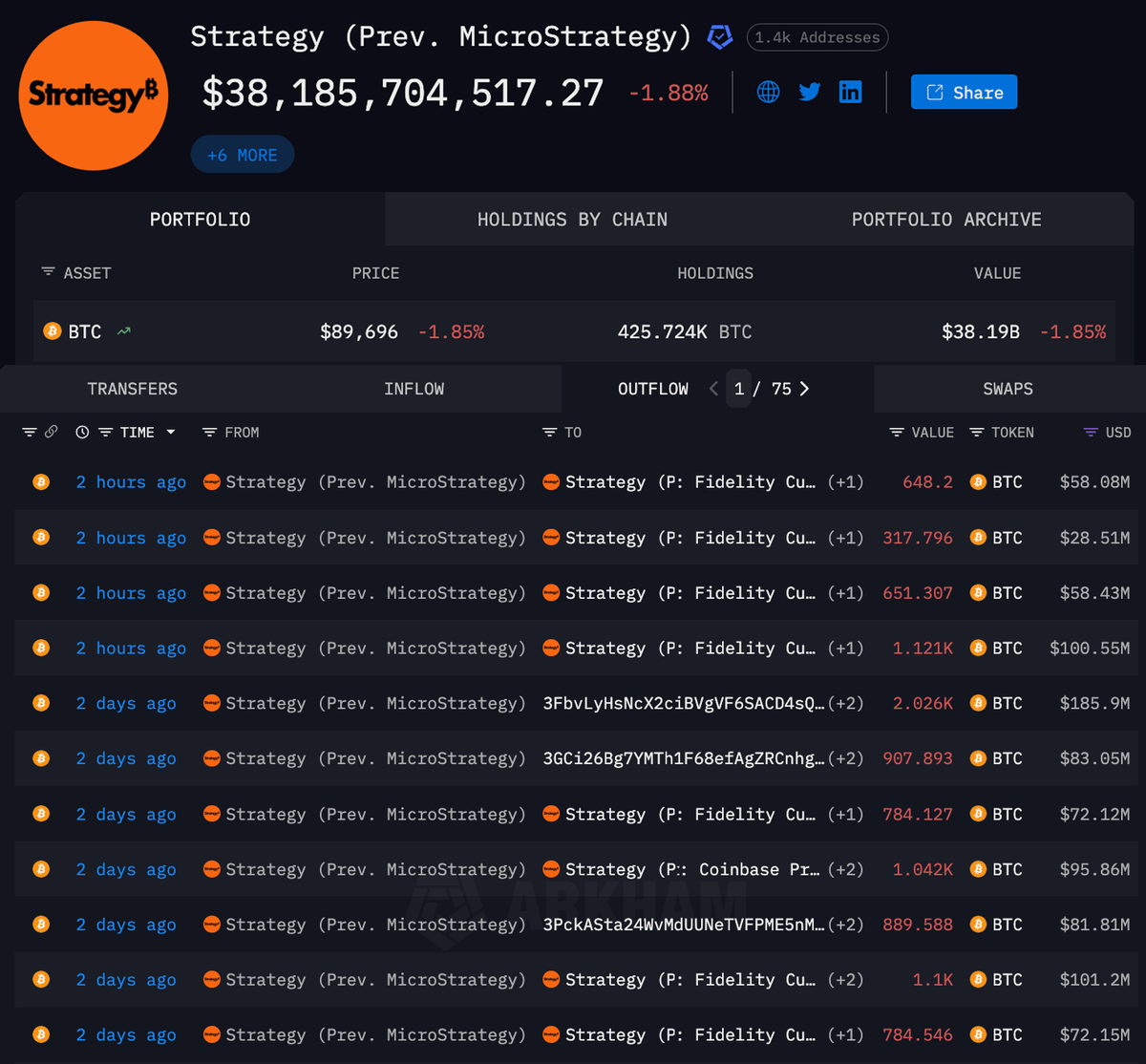This screenshot has width=1146, height=1064.
Task: Open the chain filter icon in transfers header
Action: tap(29, 433)
